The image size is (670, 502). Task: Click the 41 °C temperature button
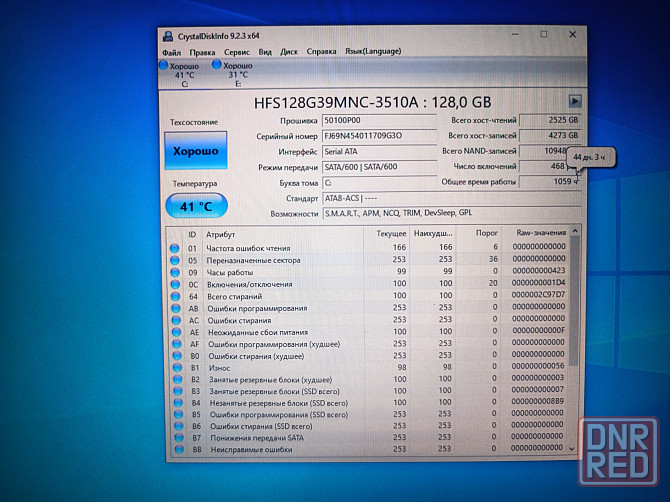(x=196, y=207)
